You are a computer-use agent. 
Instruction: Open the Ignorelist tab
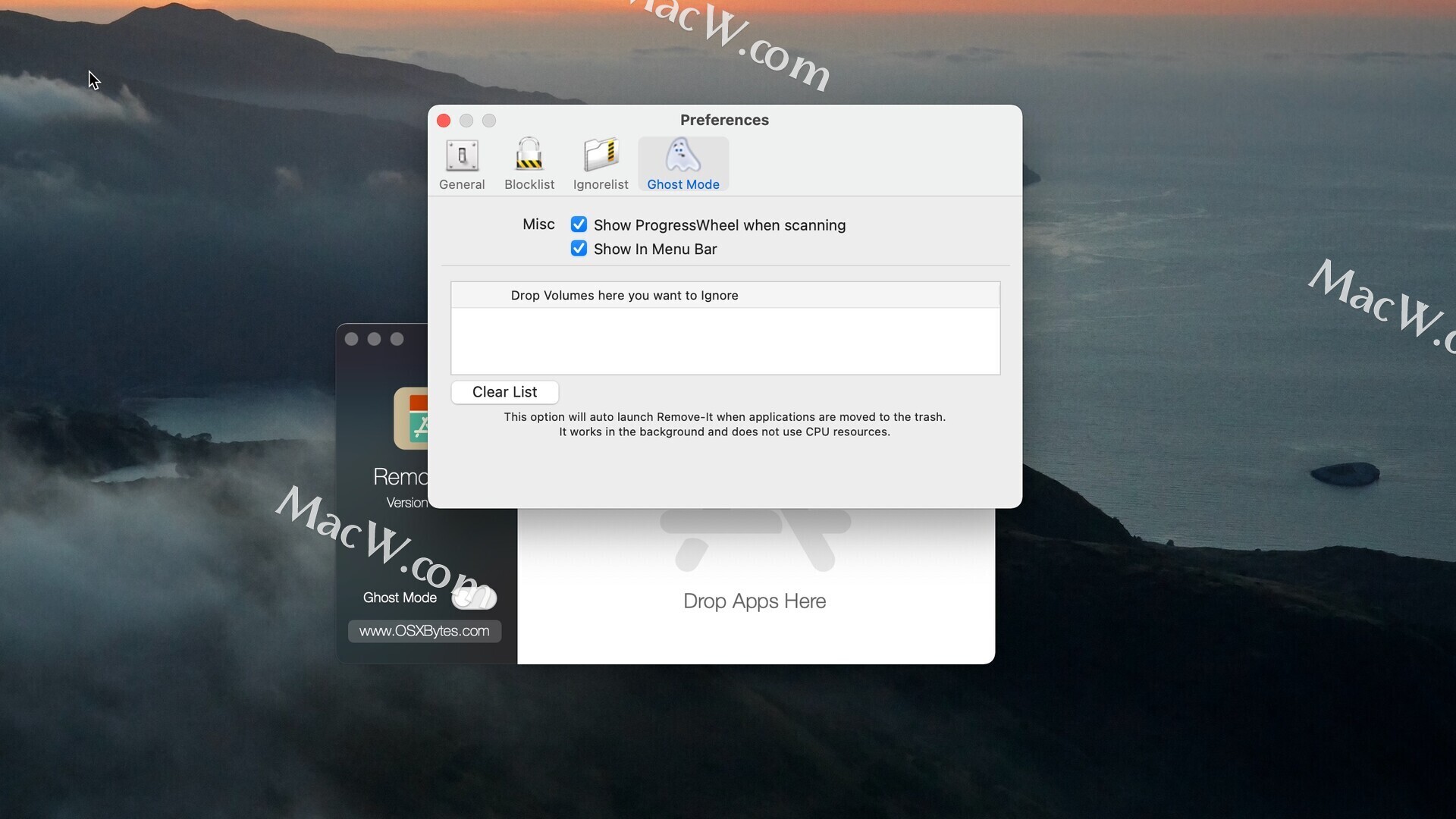click(601, 164)
